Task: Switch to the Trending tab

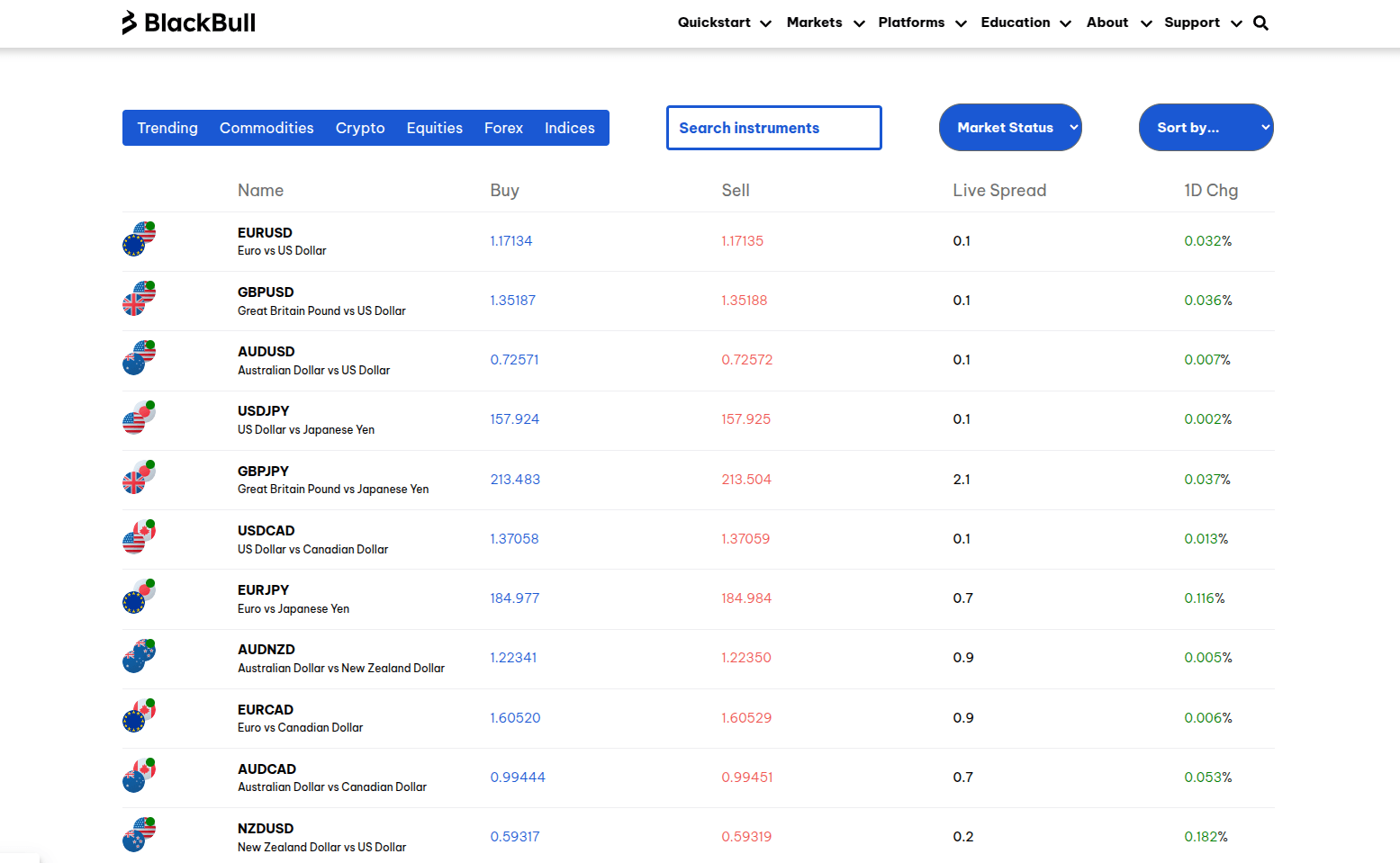Action: point(167,128)
